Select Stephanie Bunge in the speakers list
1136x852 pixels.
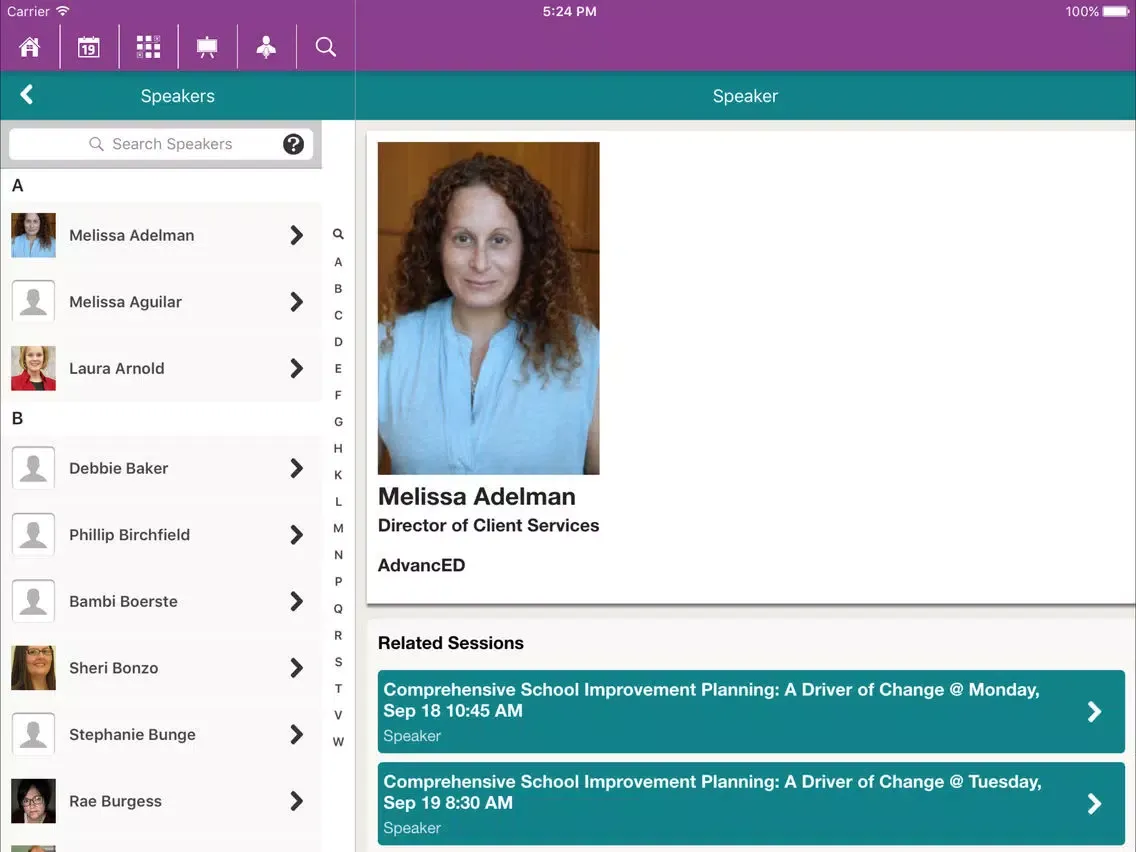pyautogui.click(x=161, y=735)
